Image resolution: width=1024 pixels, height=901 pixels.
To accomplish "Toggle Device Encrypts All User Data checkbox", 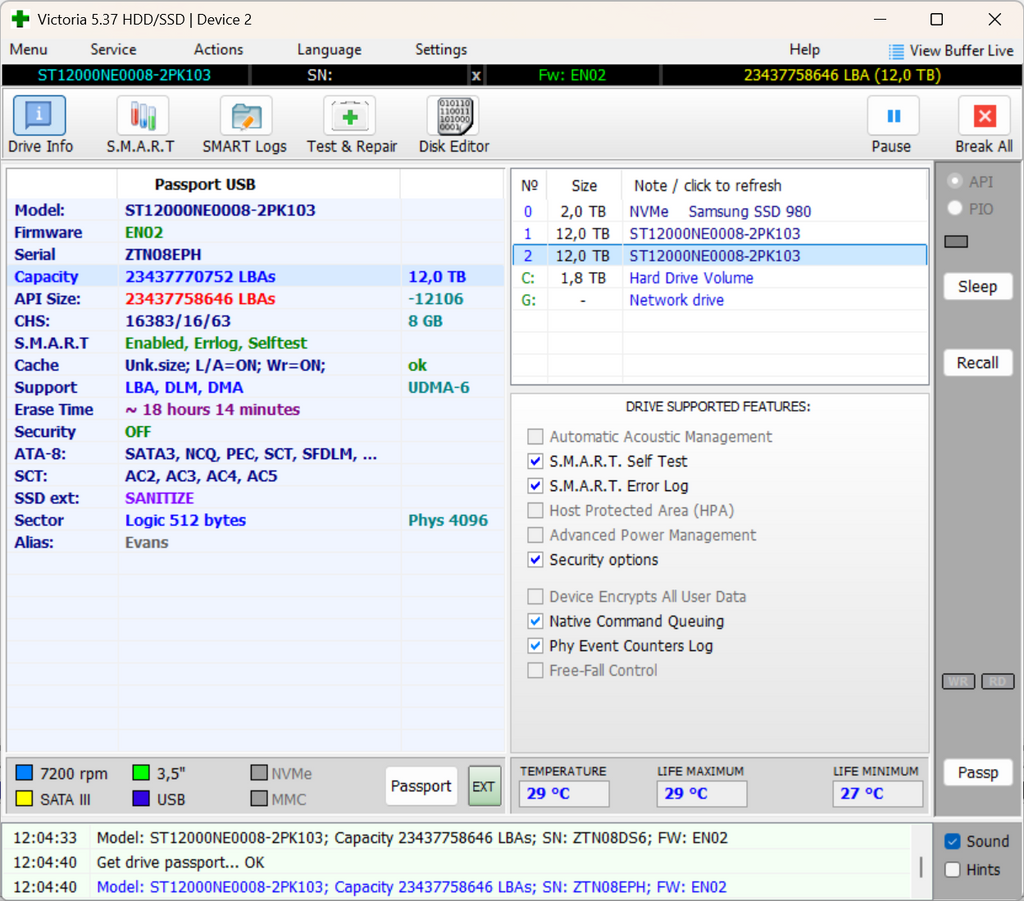I will tap(535, 596).
